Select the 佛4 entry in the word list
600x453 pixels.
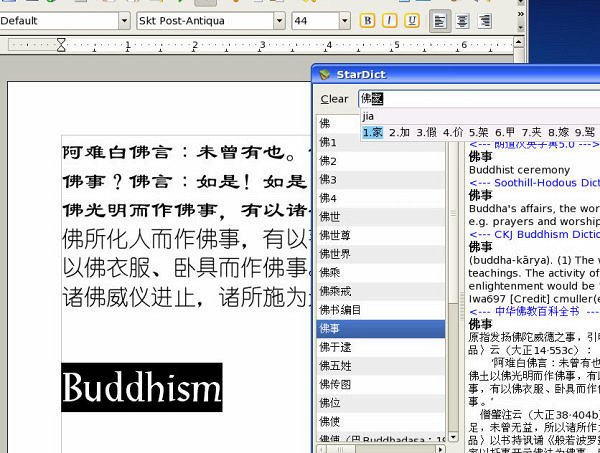tap(381, 198)
